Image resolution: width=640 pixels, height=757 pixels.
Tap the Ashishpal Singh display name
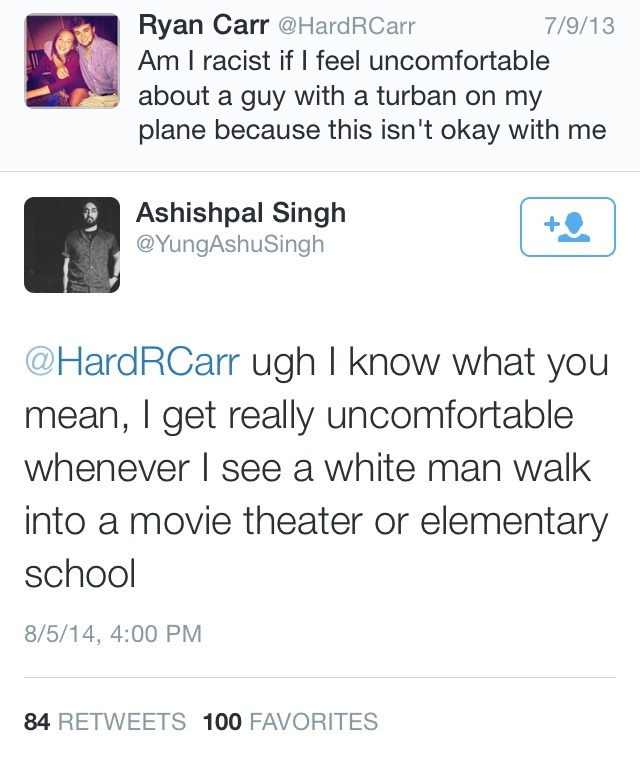click(241, 212)
